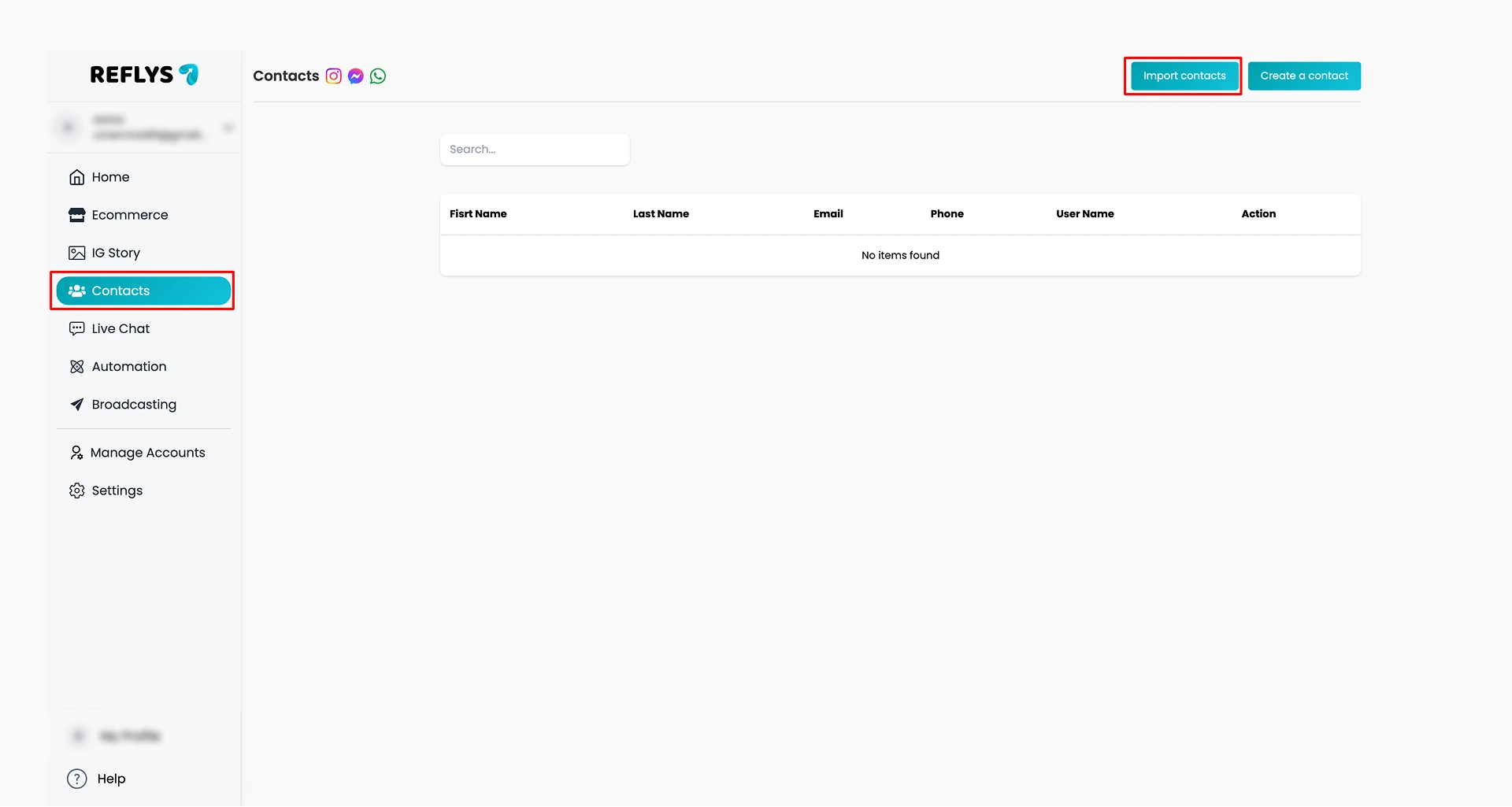Screen dimensions: 1512x807
Task: Click the Ecommerce store icon
Action: (x=77, y=215)
